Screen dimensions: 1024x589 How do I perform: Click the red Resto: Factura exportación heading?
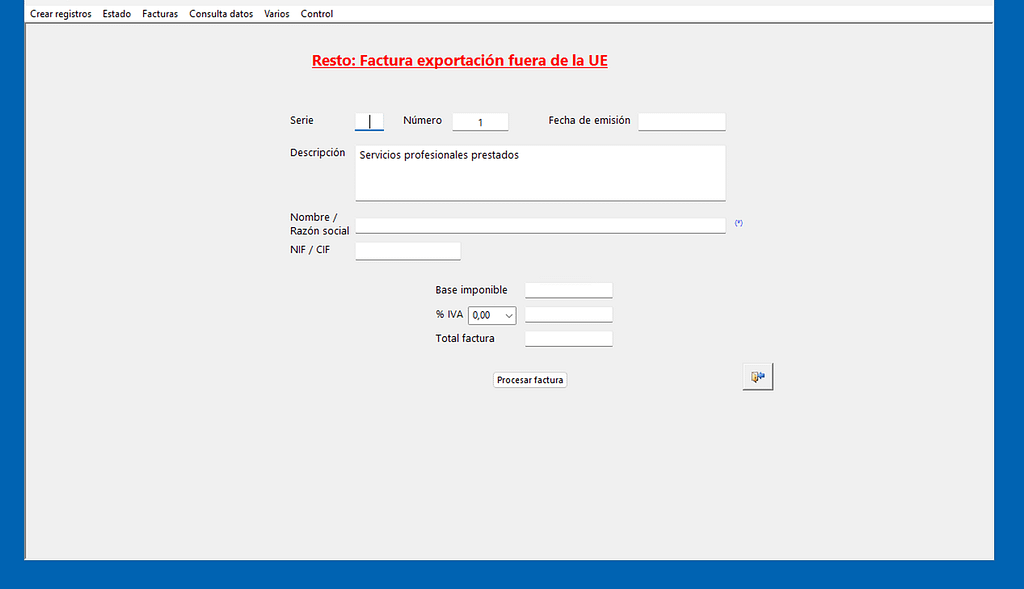click(x=459, y=61)
